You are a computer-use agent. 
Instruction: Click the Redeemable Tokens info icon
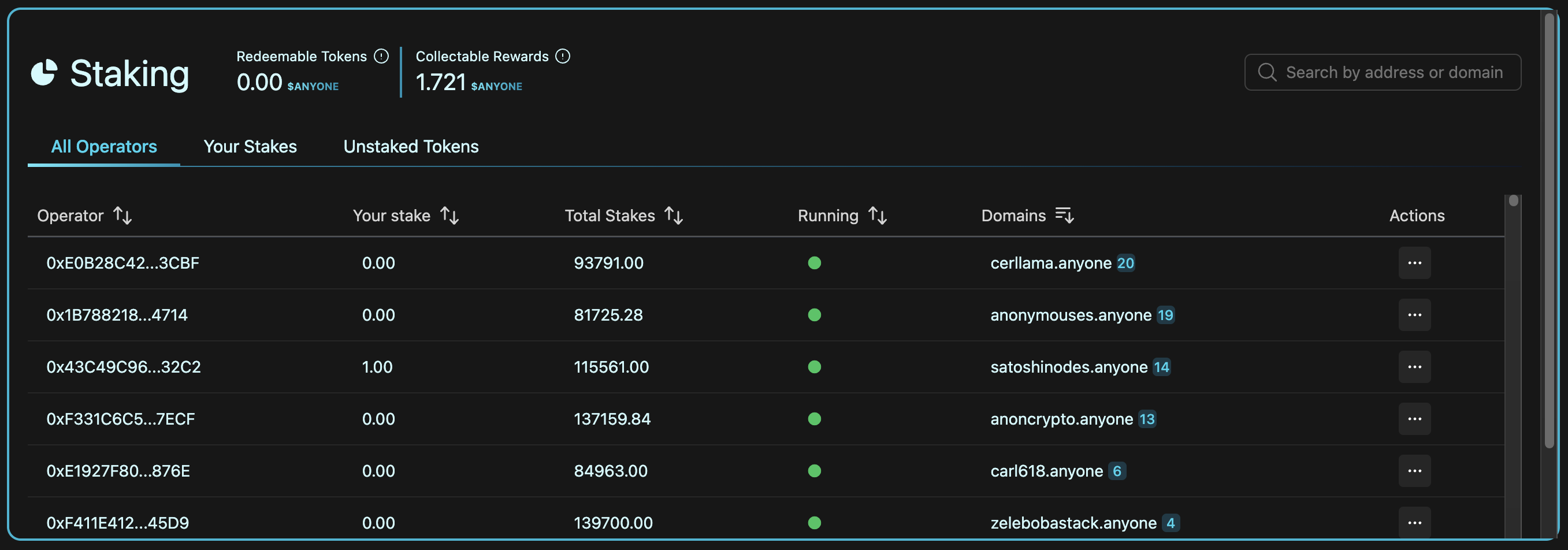(x=381, y=57)
